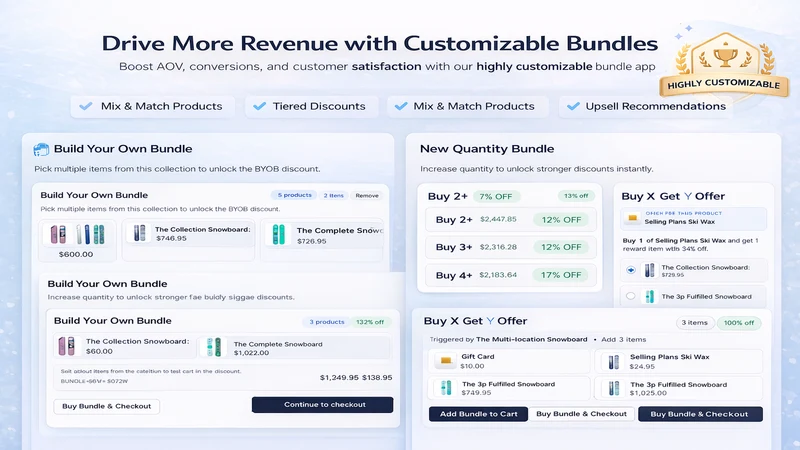Click the New Quantity Bundle heading
The image size is (800, 450).
(x=487, y=149)
